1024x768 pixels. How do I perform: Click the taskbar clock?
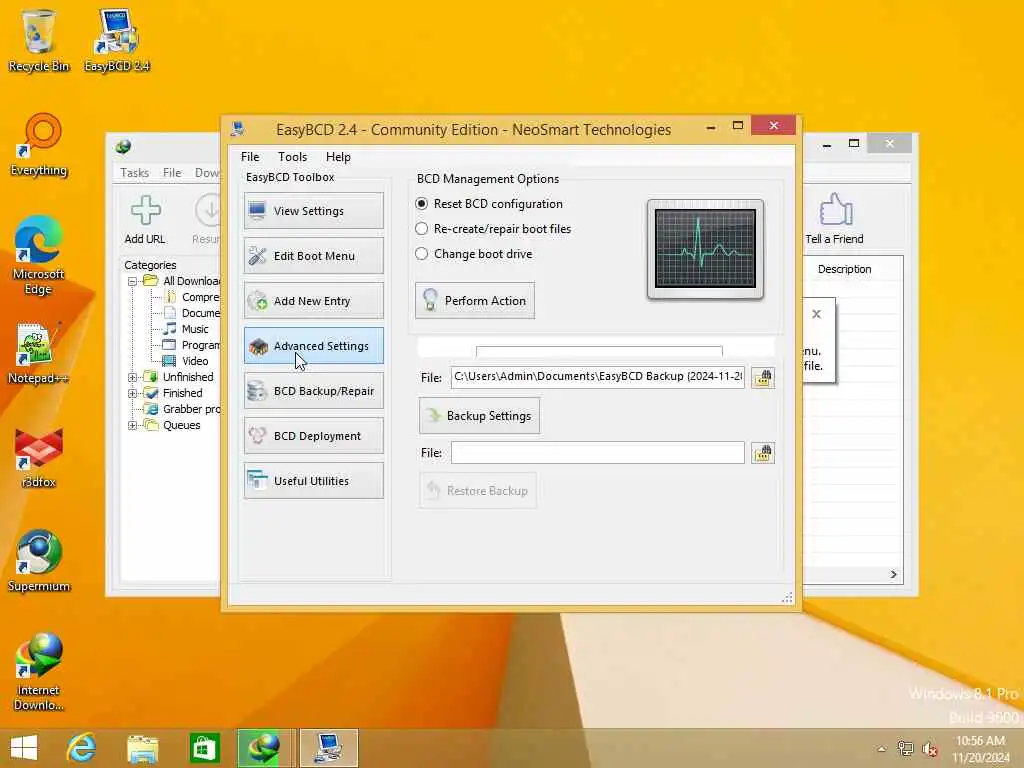click(x=980, y=749)
